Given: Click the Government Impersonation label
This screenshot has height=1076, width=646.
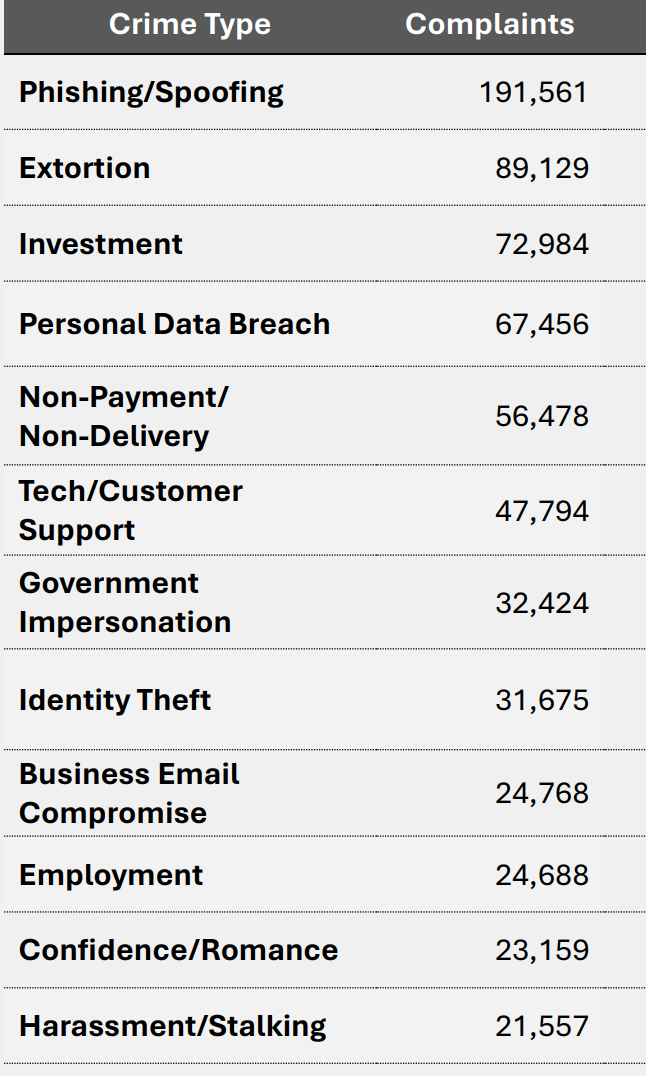Looking at the screenshot, I should [124, 602].
